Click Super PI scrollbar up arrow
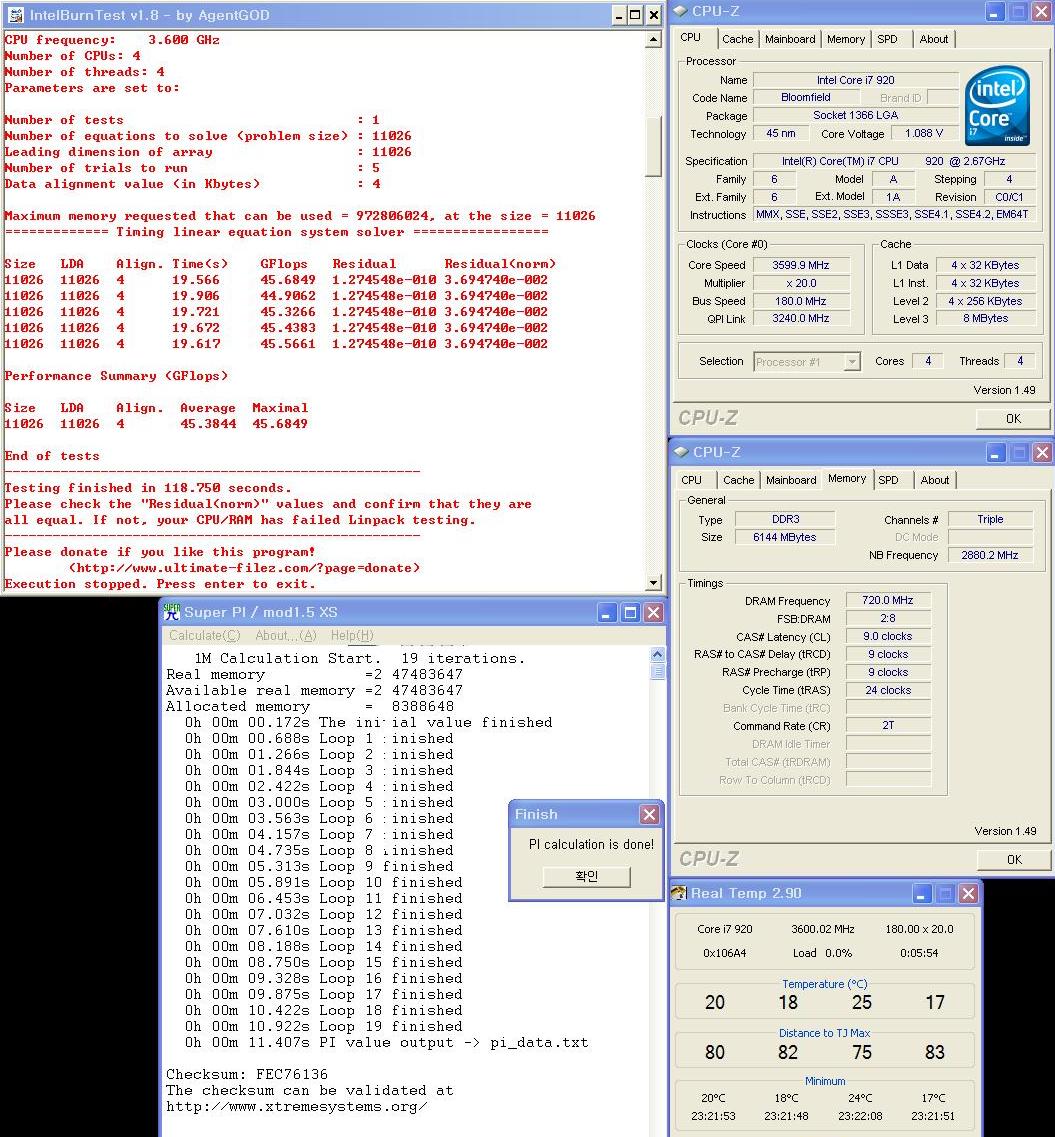 (x=657, y=654)
